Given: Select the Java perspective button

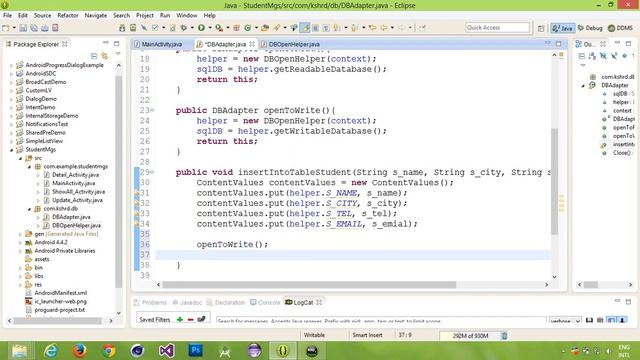Looking at the screenshot, I should (562, 28).
